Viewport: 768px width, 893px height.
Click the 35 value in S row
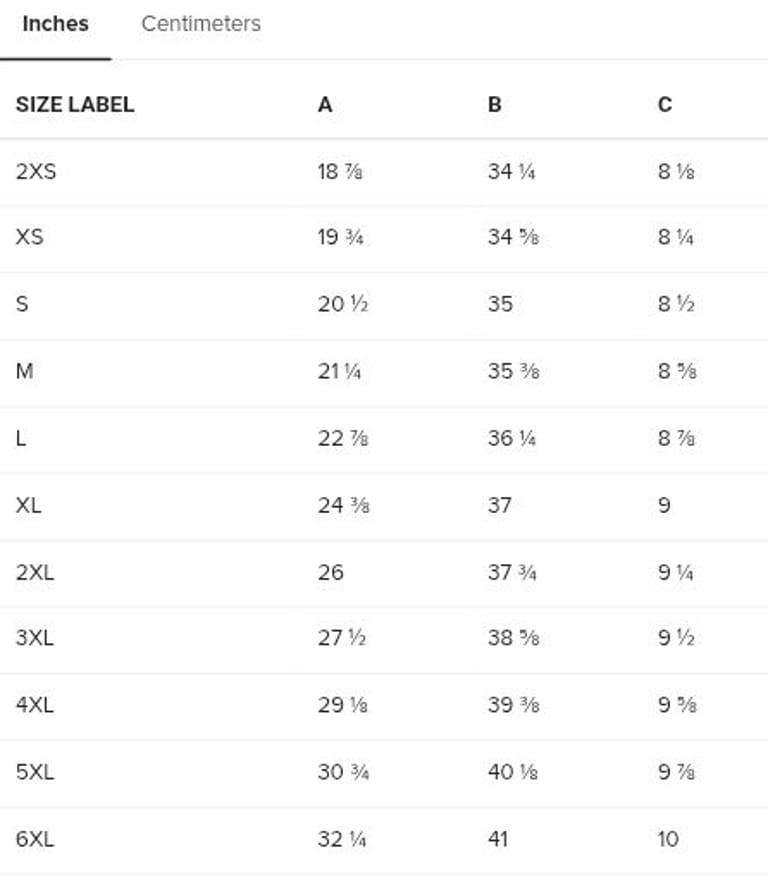(500, 304)
